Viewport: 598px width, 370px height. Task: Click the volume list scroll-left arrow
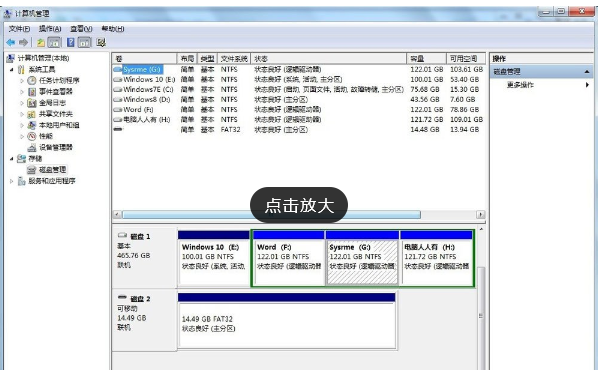coord(117,215)
